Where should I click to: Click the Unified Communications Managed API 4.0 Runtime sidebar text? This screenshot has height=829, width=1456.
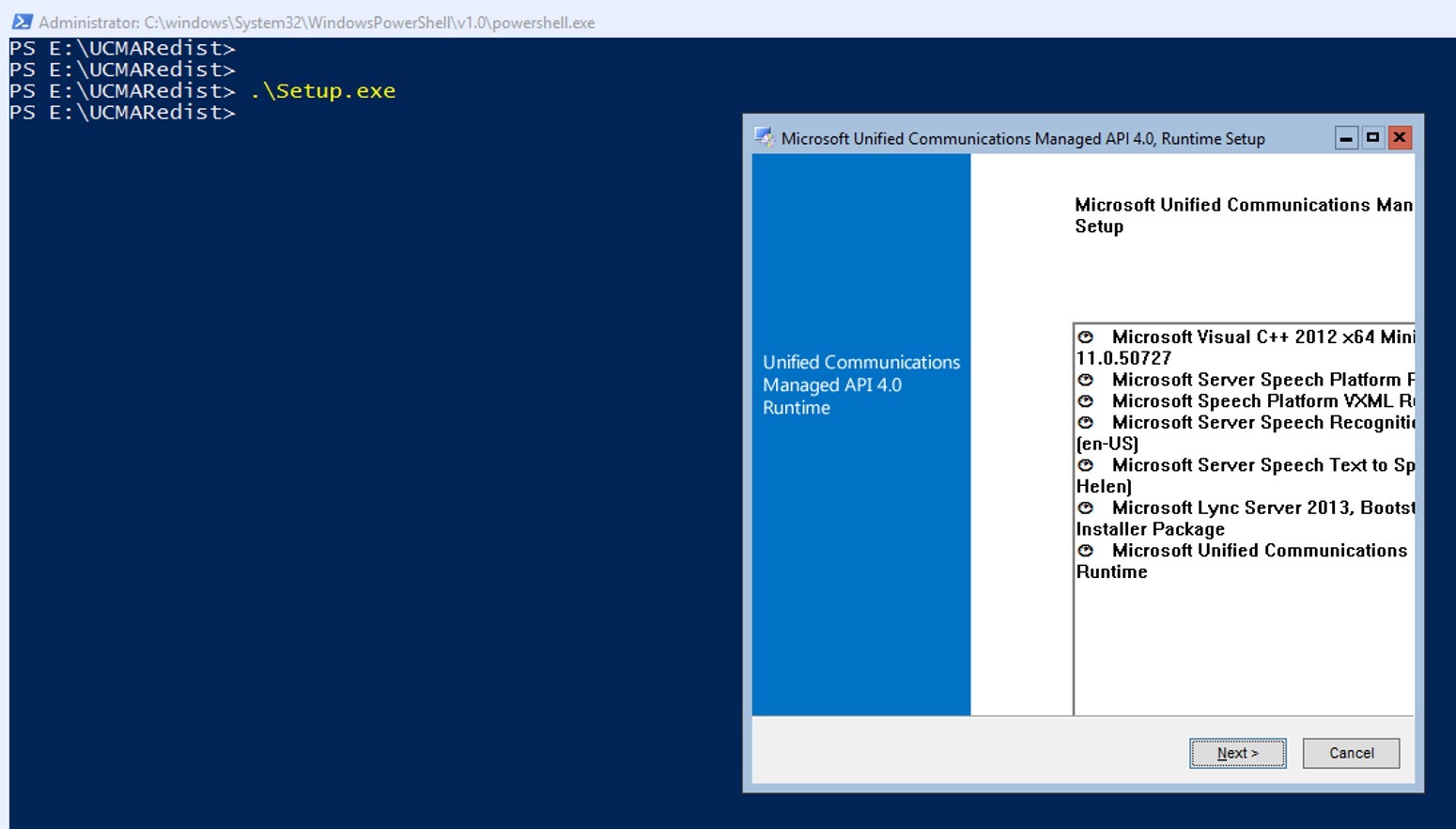point(861,384)
